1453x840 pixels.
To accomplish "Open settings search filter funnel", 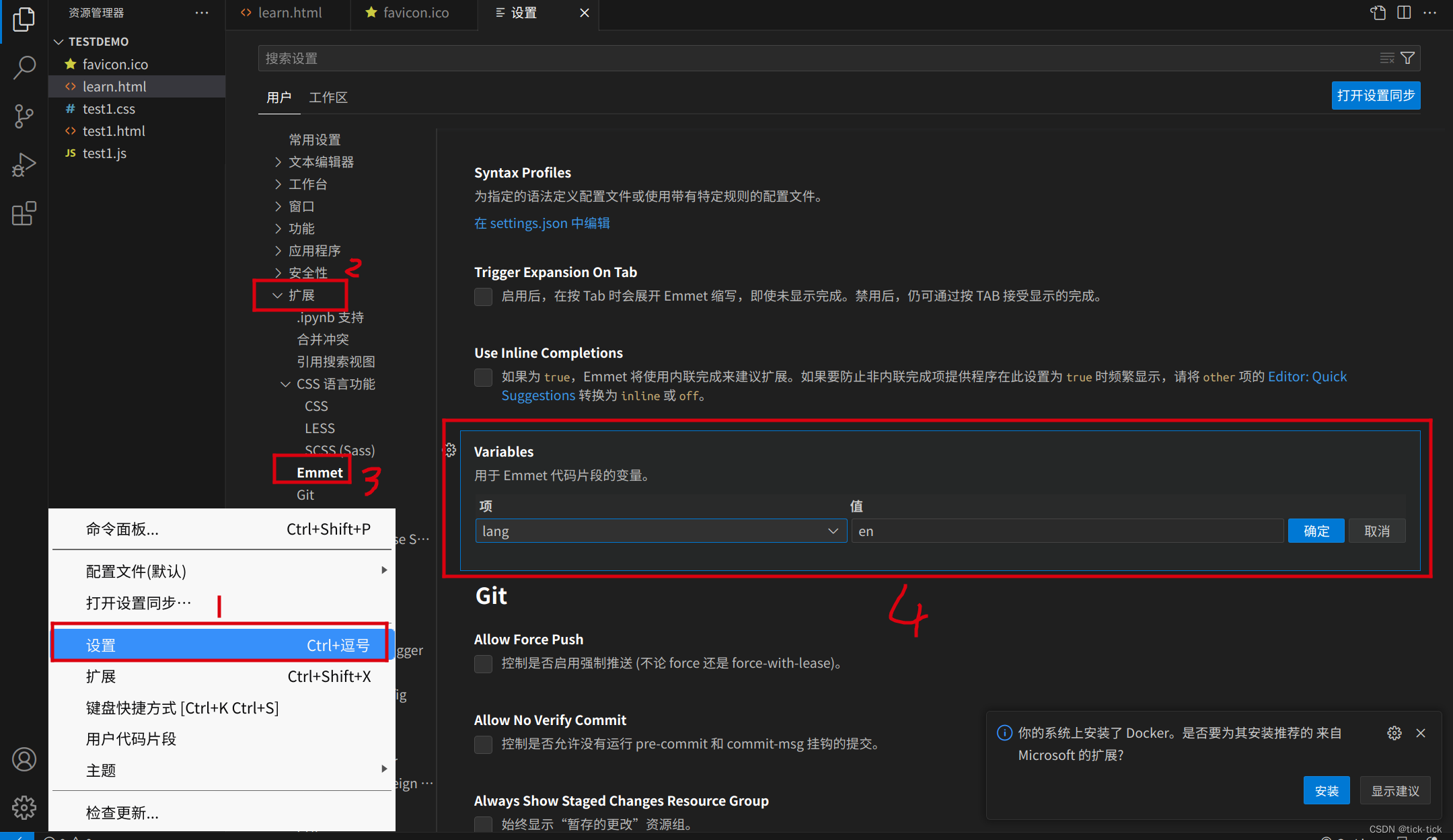I will point(1407,59).
